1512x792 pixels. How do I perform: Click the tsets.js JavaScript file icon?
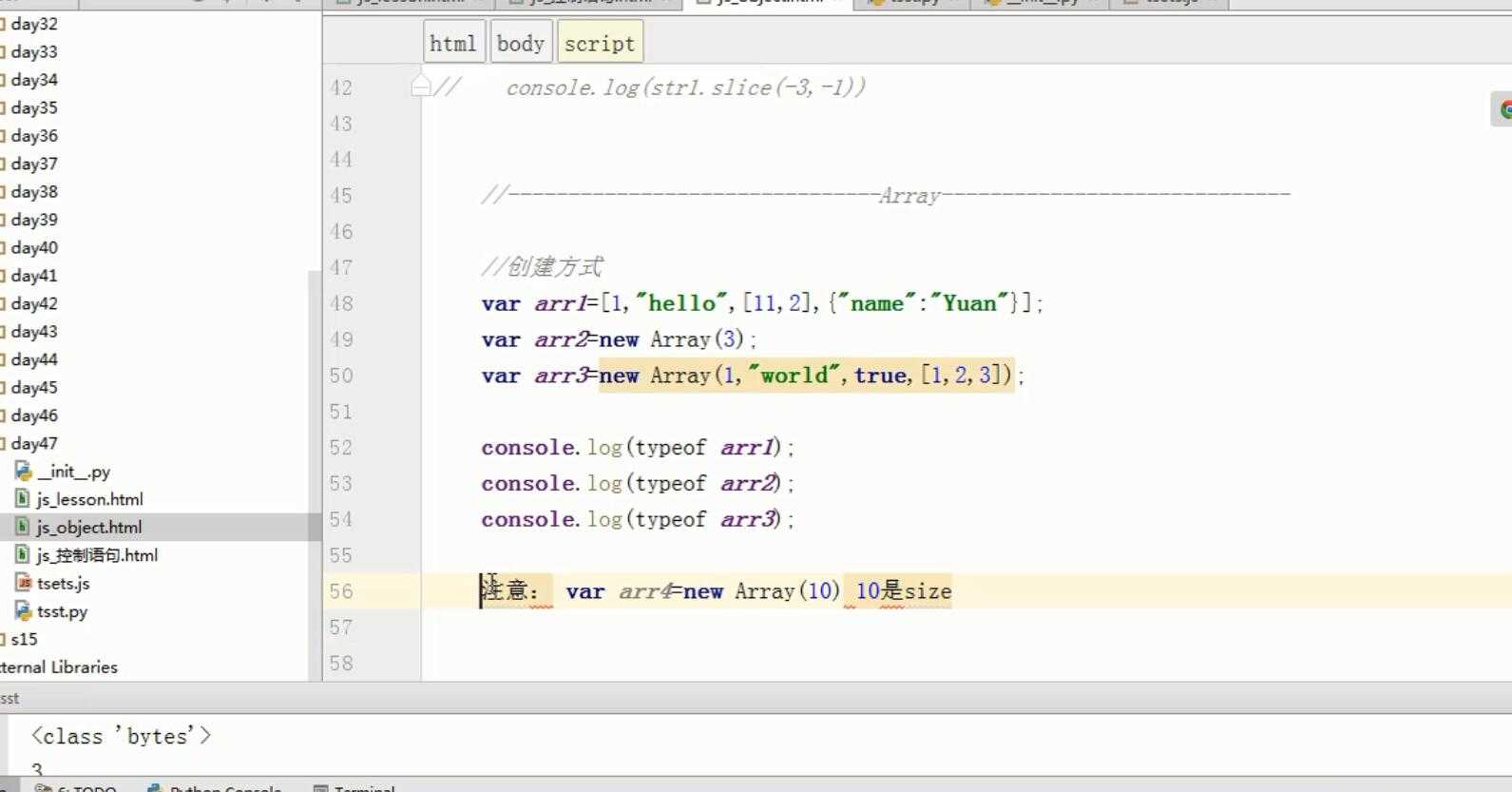point(23,583)
